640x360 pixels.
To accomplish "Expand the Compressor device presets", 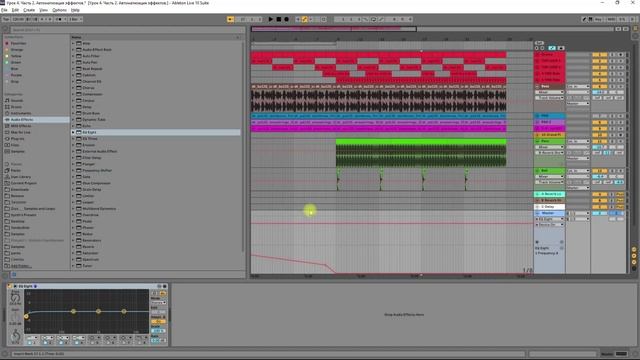I will coord(73,94).
